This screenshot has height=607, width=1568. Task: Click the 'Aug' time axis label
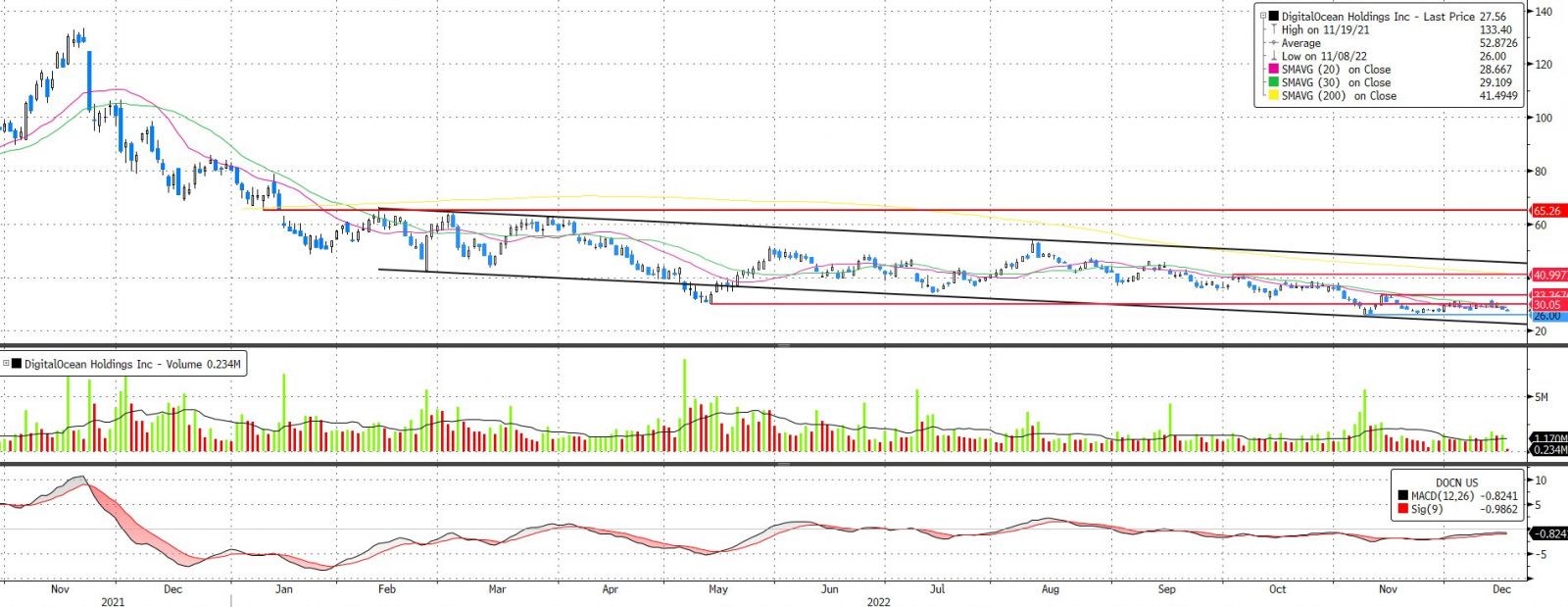point(1051,589)
